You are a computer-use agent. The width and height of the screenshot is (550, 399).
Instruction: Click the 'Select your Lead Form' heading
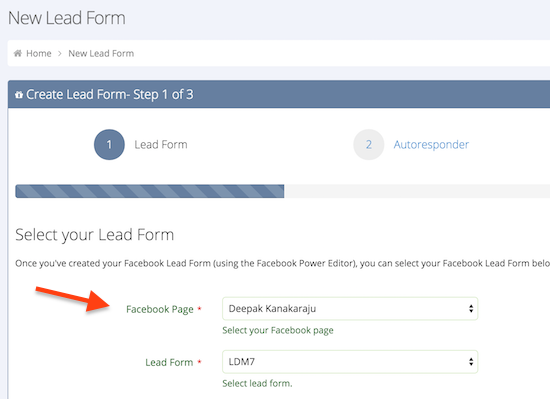pyautogui.click(x=95, y=235)
